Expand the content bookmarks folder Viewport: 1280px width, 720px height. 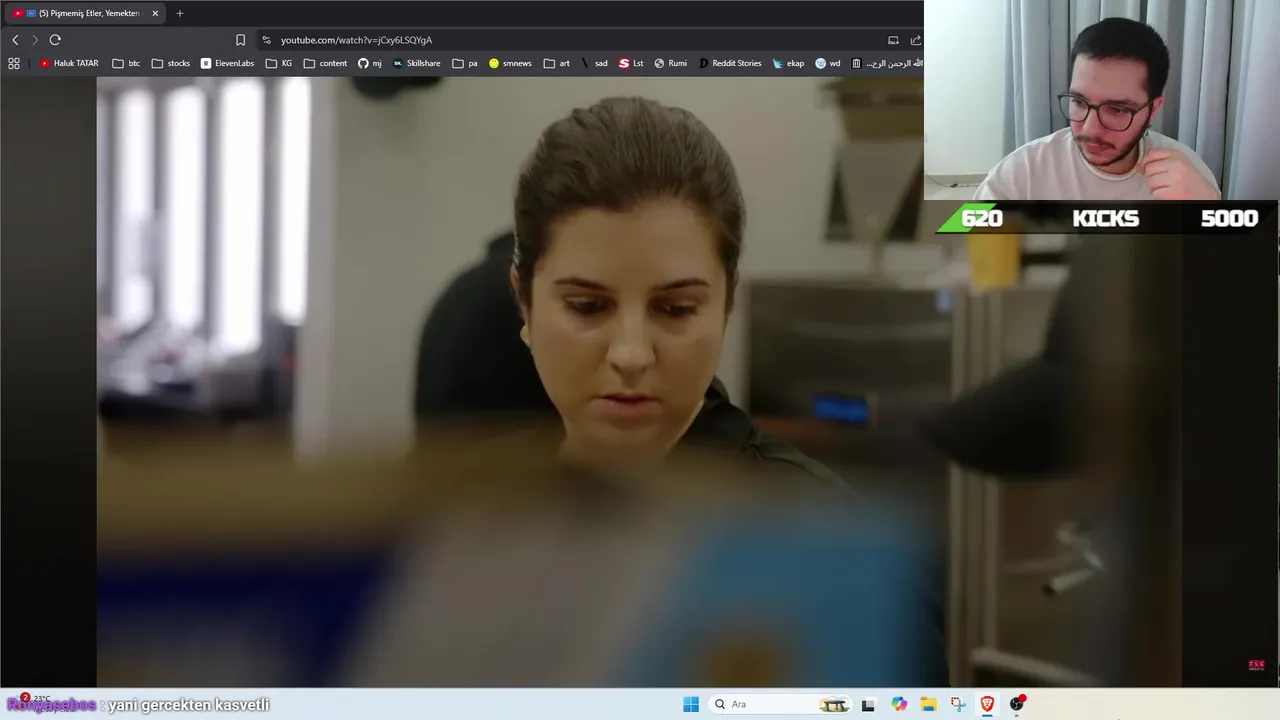(325, 63)
